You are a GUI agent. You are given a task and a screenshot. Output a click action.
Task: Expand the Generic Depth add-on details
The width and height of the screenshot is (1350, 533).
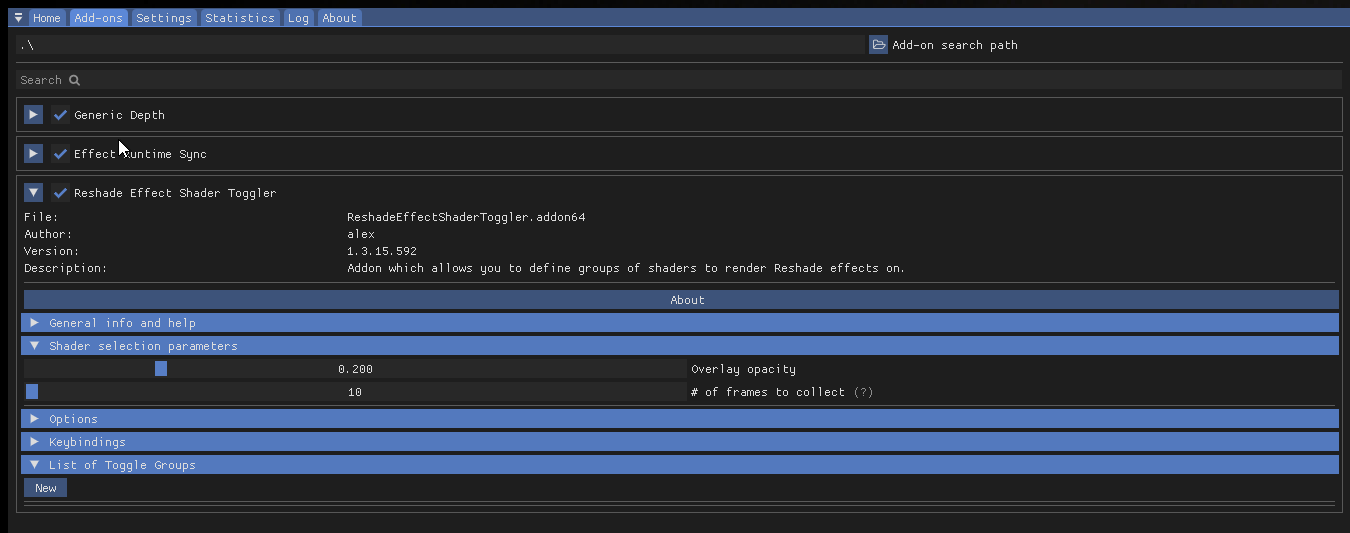33,115
